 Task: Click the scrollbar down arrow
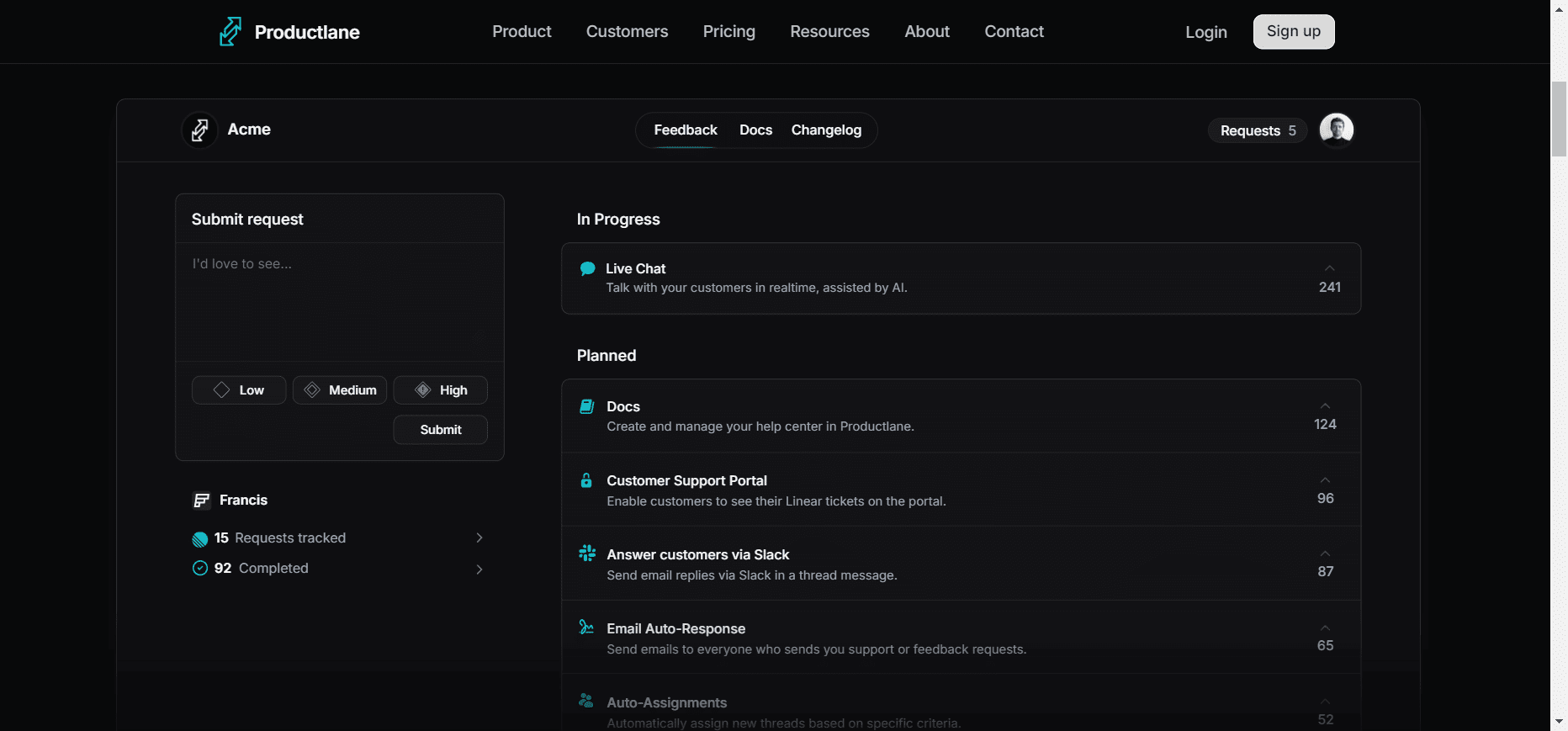[1559, 721]
